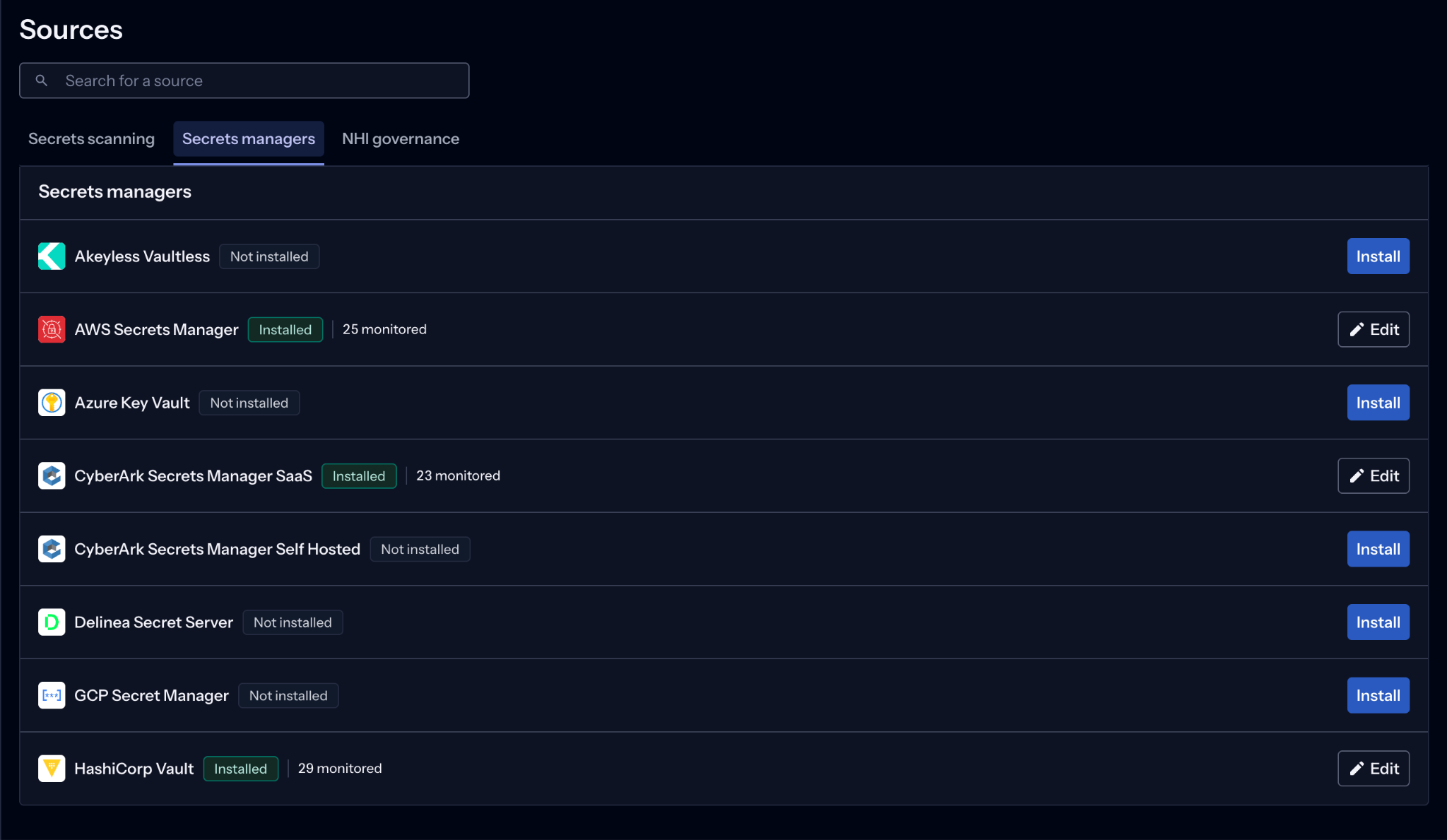
Task: Click the CyberArk Secrets Manager SaaS icon
Action: (52, 476)
